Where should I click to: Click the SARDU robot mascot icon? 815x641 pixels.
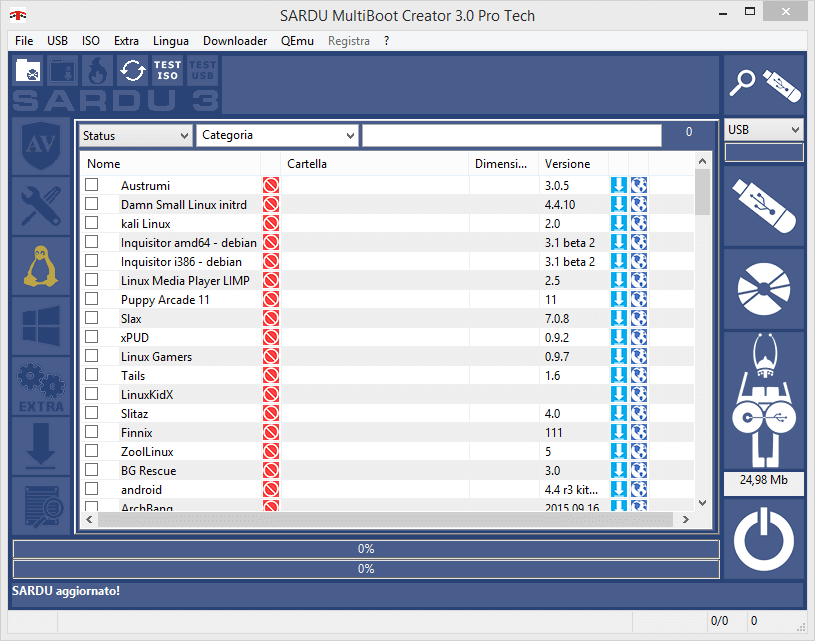[x=764, y=400]
